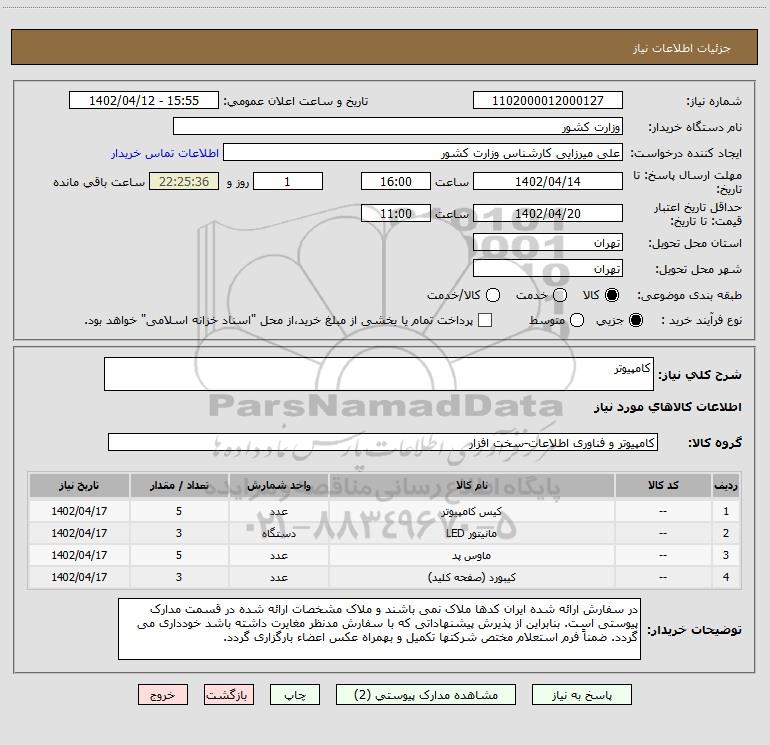Image resolution: width=770 pixels, height=745 pixels.
Task: Click the چاپ print button
Action: [x=295, y=695]
